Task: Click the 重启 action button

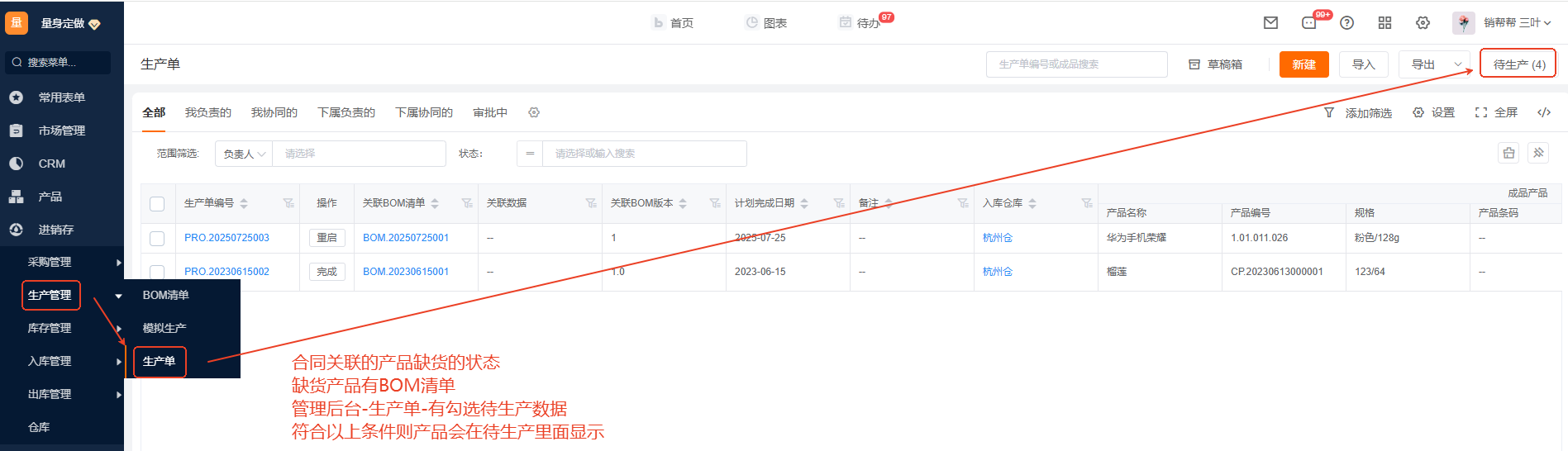Action: 327,238
